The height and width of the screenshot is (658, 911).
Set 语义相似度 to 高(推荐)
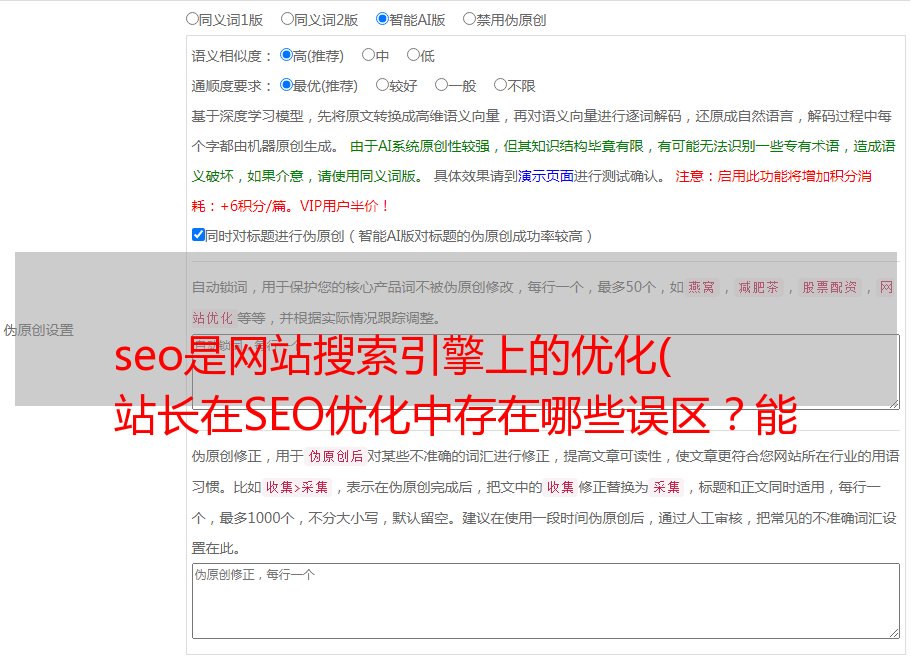(286, 55)
